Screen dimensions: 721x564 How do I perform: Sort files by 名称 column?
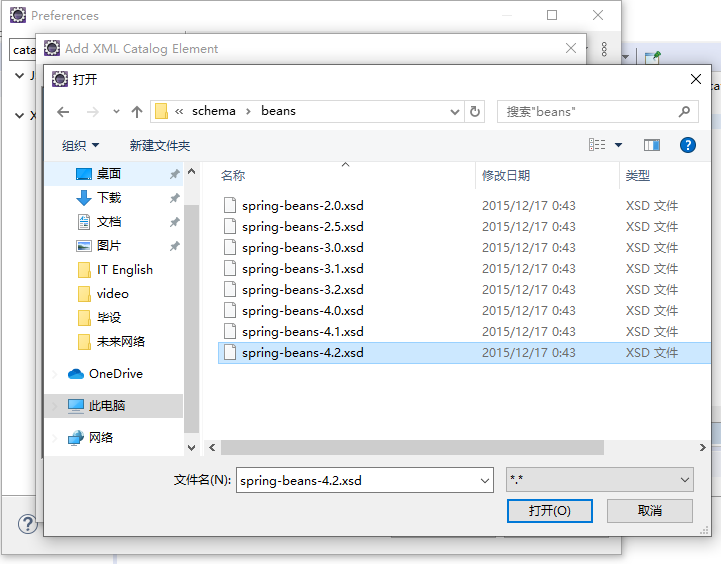pos(233,176)
